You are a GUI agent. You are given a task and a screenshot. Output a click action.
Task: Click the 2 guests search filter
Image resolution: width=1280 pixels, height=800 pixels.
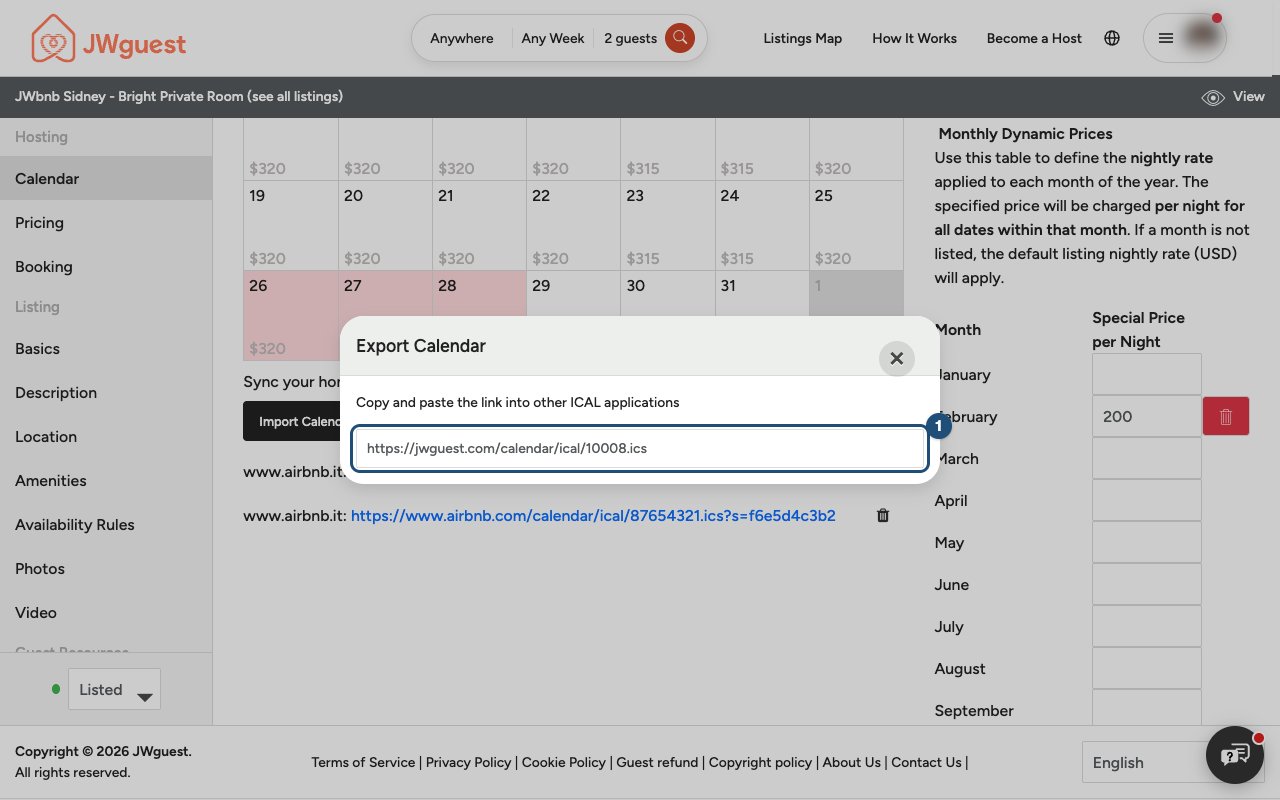(631, 38)
